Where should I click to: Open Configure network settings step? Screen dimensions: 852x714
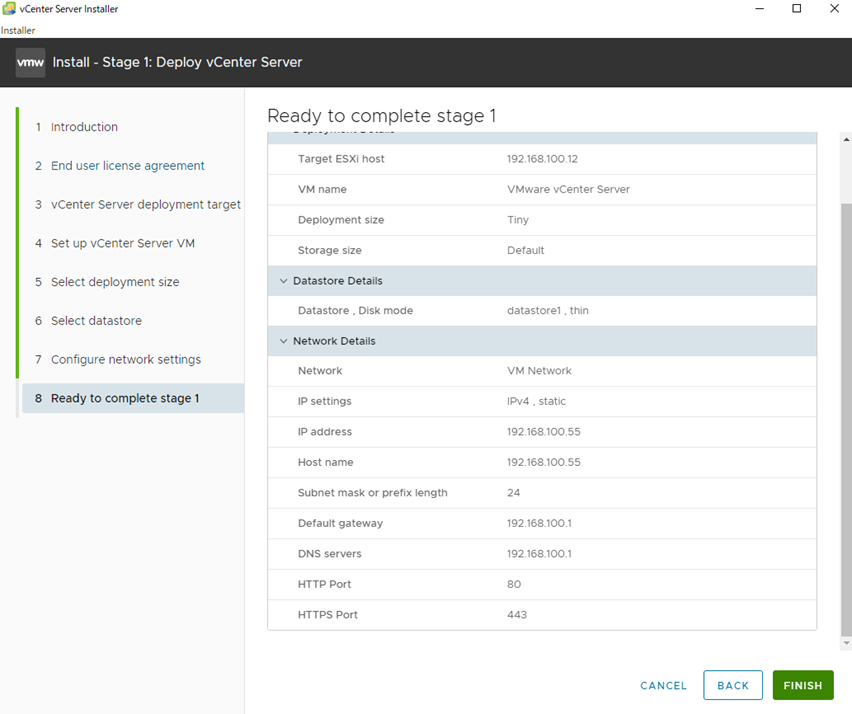tap(125, 360)
